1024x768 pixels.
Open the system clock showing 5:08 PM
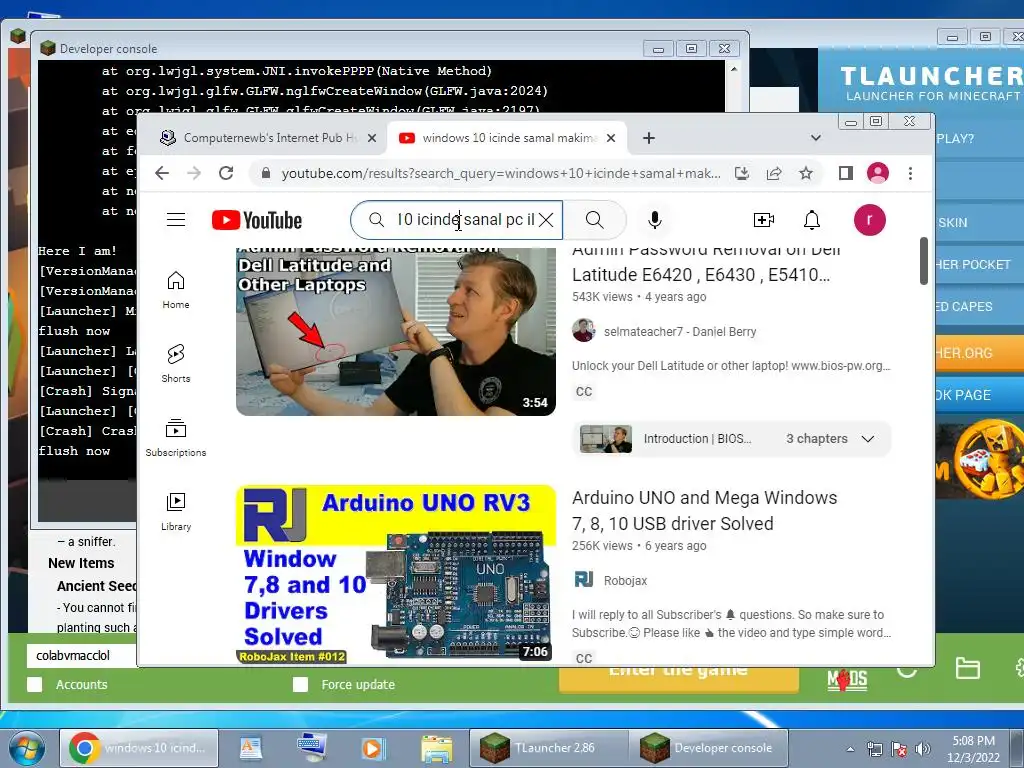(x=973, y=749)
